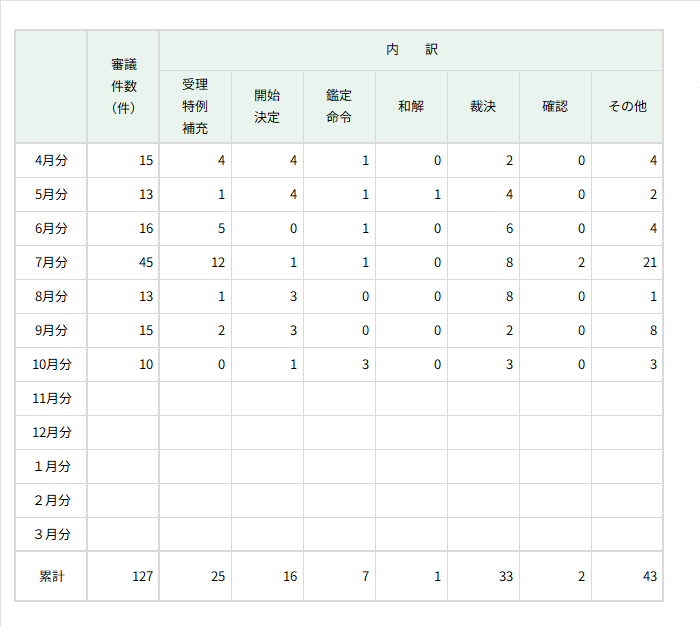Click the 裁決 column header
Viewport: 700px width, 626px height.
coord(483,106)
